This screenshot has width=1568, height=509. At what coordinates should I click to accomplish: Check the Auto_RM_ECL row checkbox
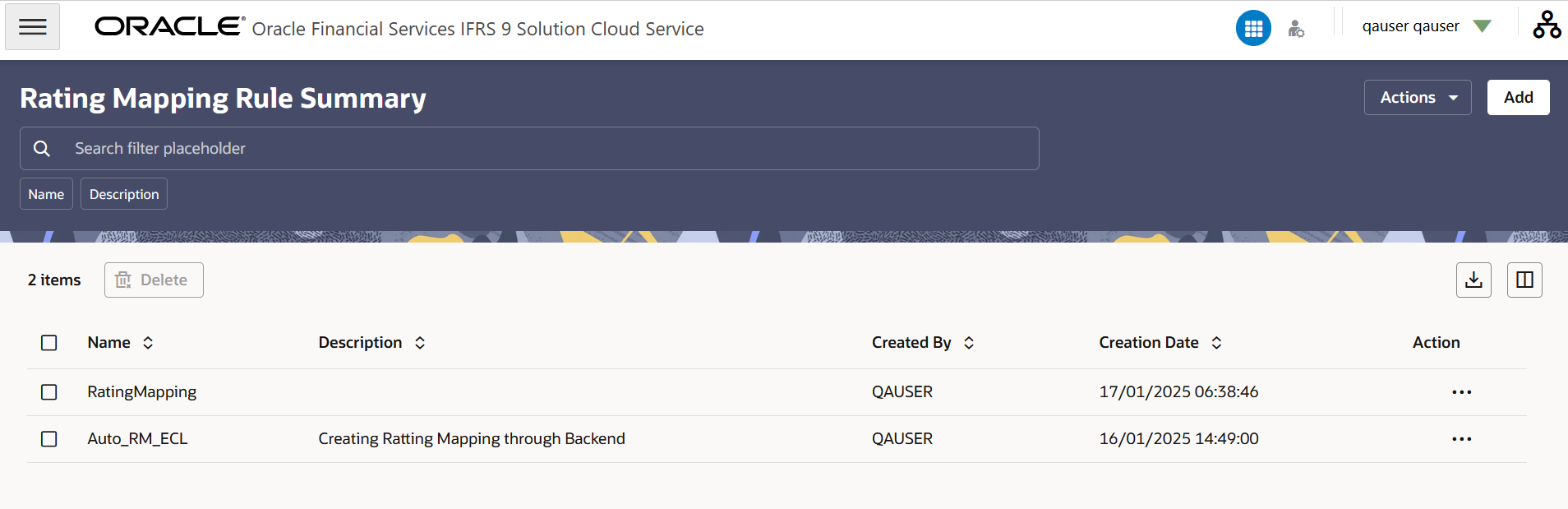tap(49, 439)
